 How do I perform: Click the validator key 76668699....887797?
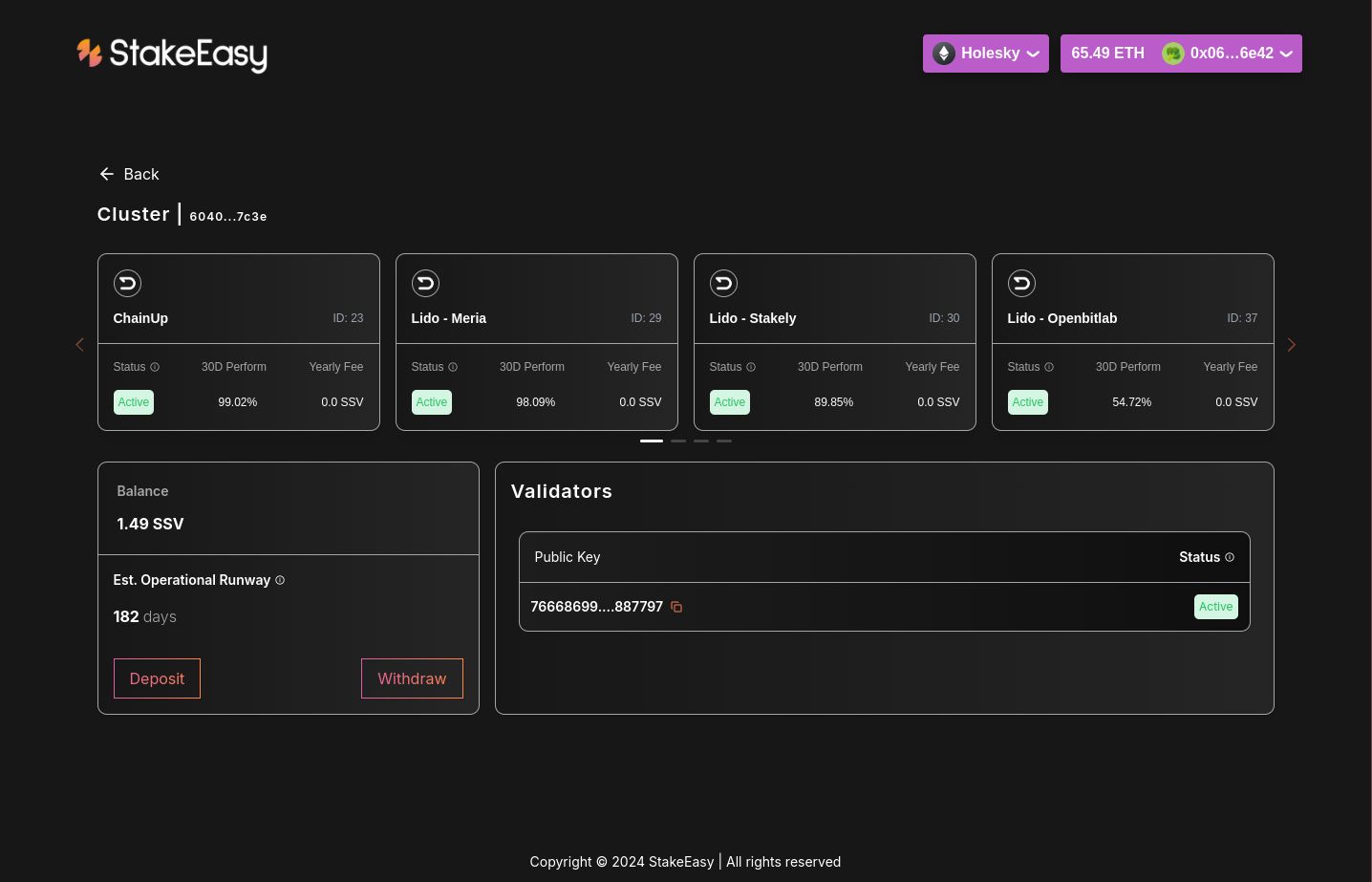pyautogui.click(x=597, y=607)
